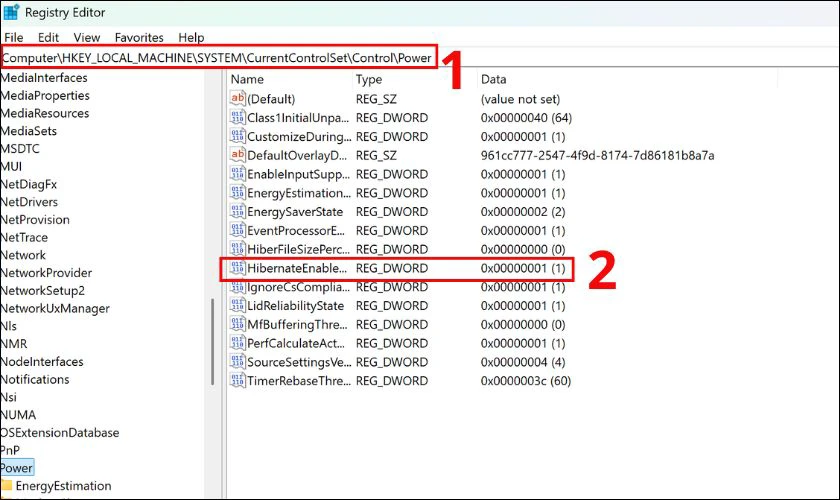The height and width of the screenshot is (500, 840).
Task: Select the EventProcessorE... DWORD icon
Action: click(x=237, y=229)
